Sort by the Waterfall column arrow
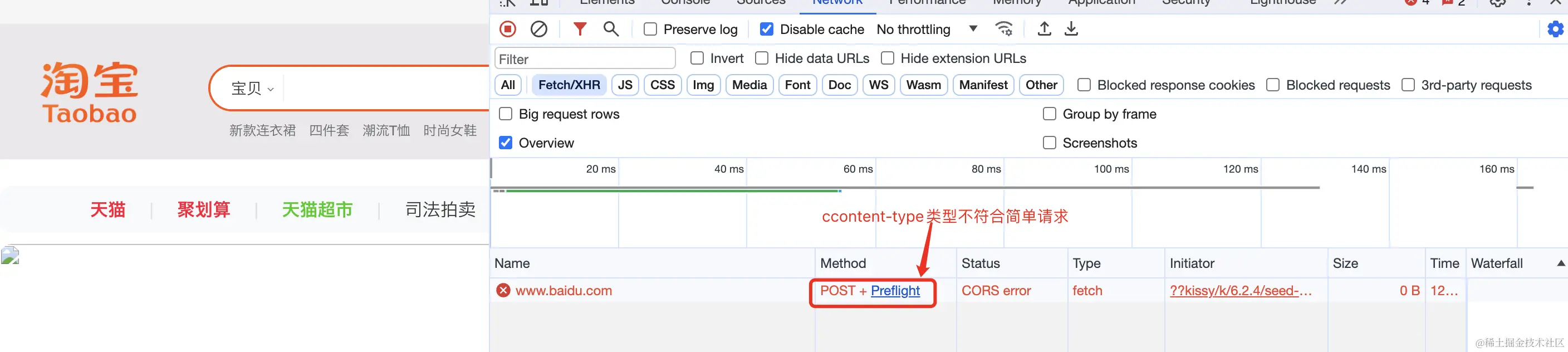 point(1560,263)
